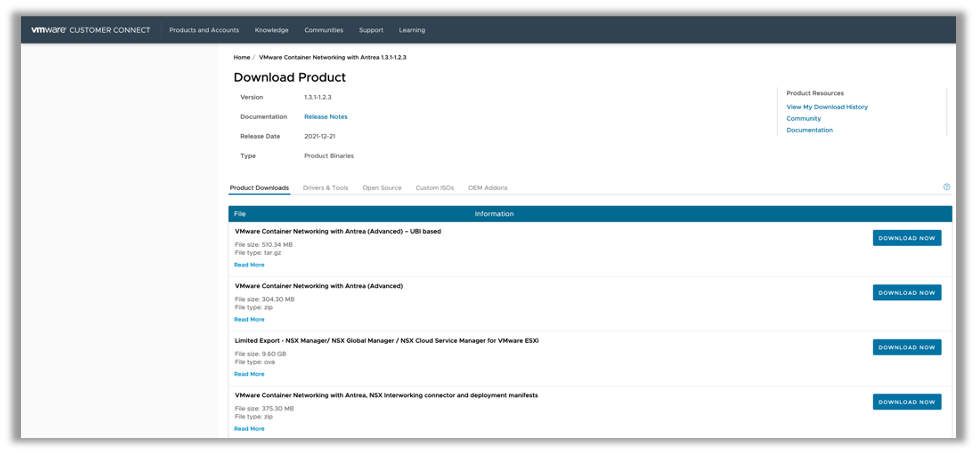Open Products and Accounts menu

(204, 30)
